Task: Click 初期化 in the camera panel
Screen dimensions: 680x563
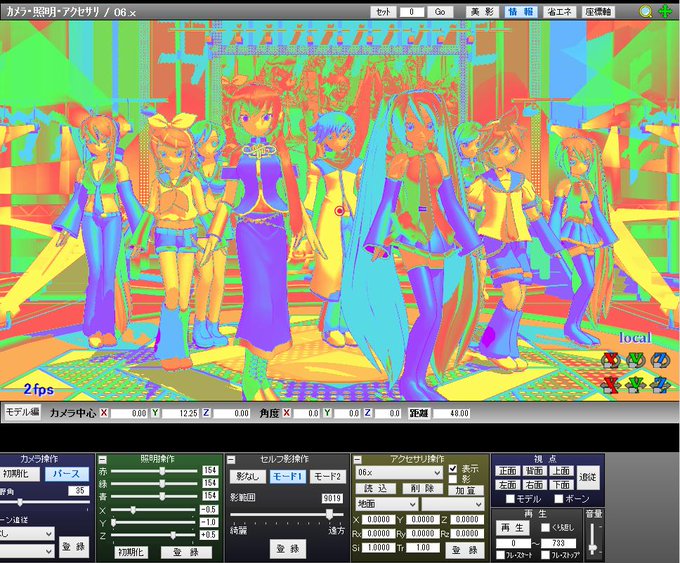Action: coord(19,474)
